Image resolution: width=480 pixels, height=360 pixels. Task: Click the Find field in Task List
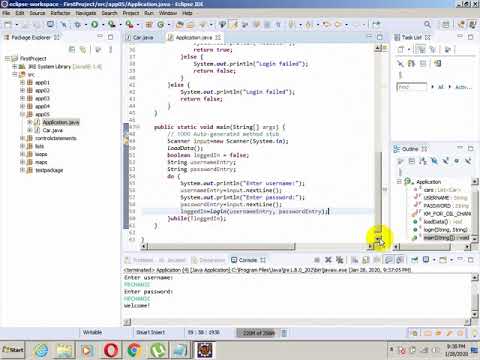click(411, 87)
